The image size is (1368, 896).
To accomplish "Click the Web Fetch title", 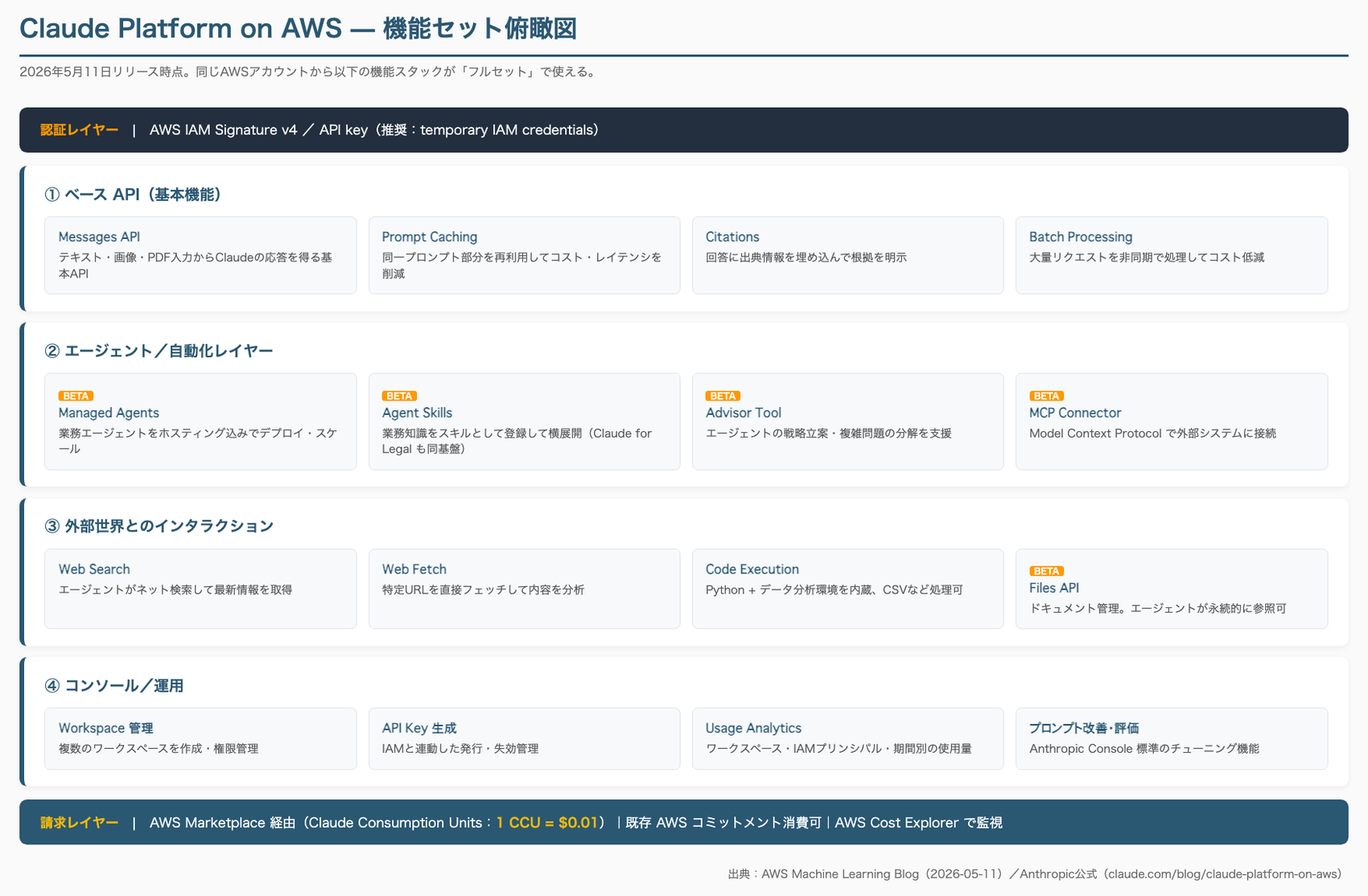I will pyautogui.click(x=414, y=569).
